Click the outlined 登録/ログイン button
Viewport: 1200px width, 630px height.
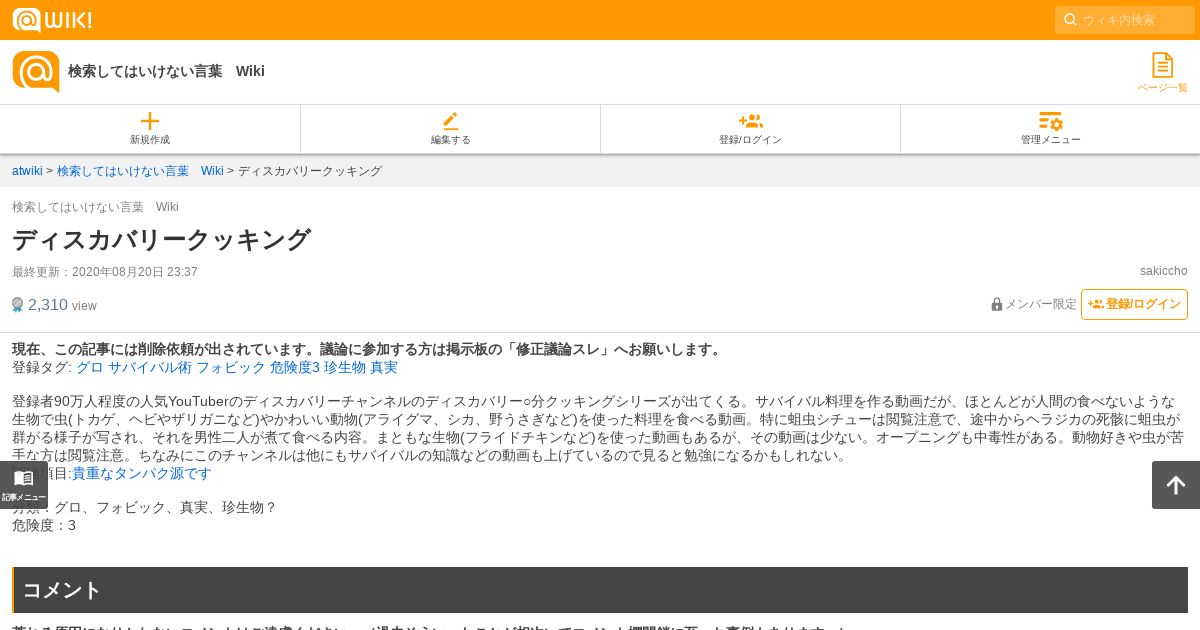[x=1134, y=304]
